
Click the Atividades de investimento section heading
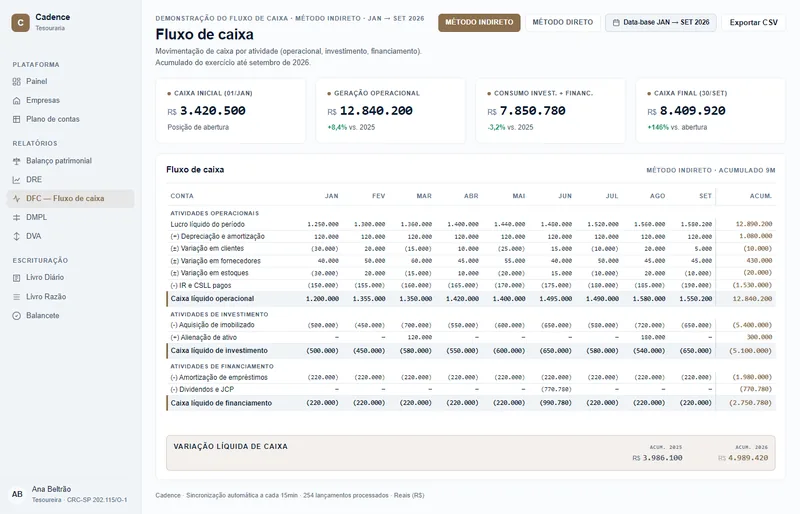tap(219, 314)
